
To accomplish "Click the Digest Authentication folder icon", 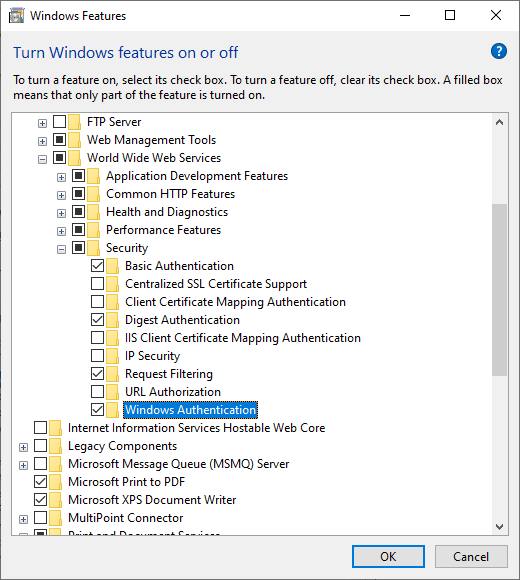I will pyautogui.click(x=112, y=320).
